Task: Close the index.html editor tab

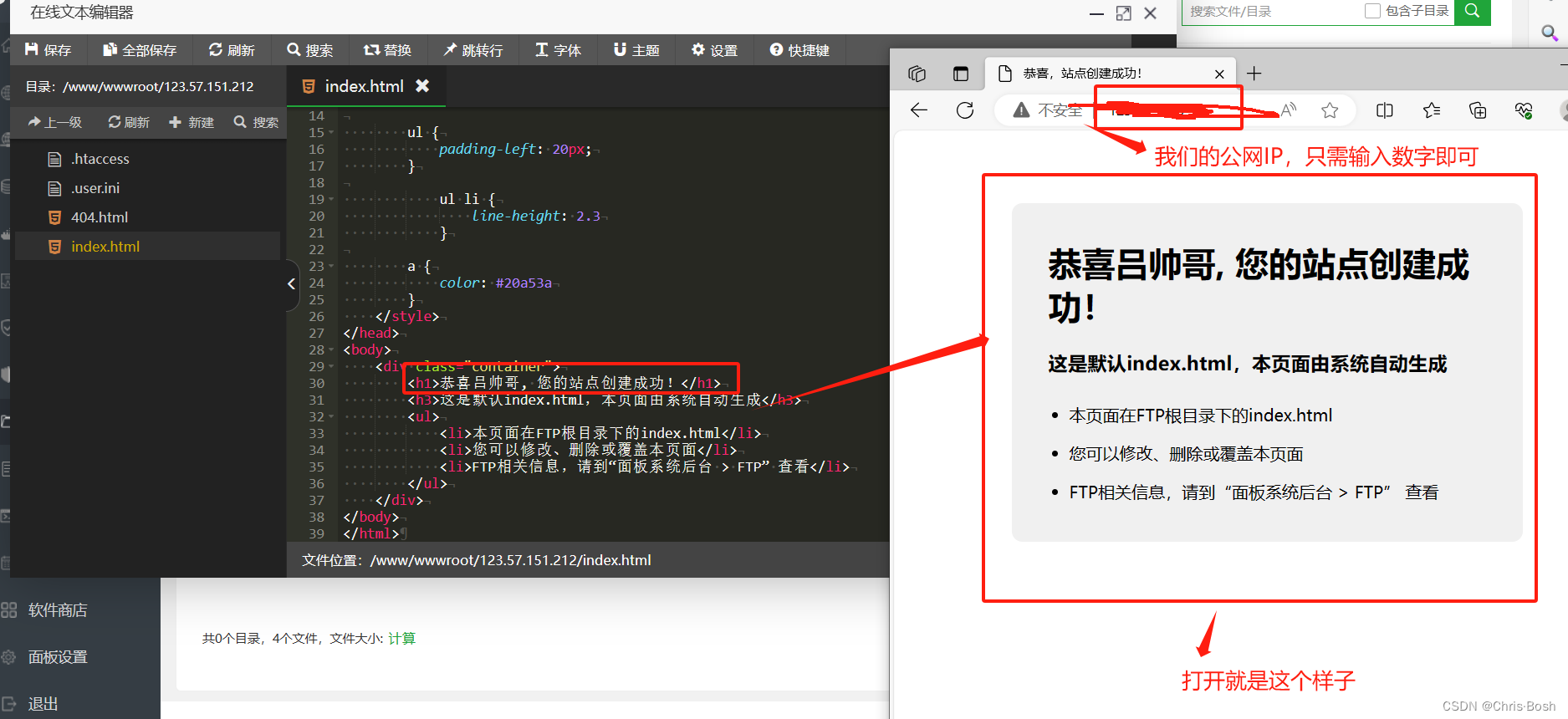Action: click(x=422, y=86)
